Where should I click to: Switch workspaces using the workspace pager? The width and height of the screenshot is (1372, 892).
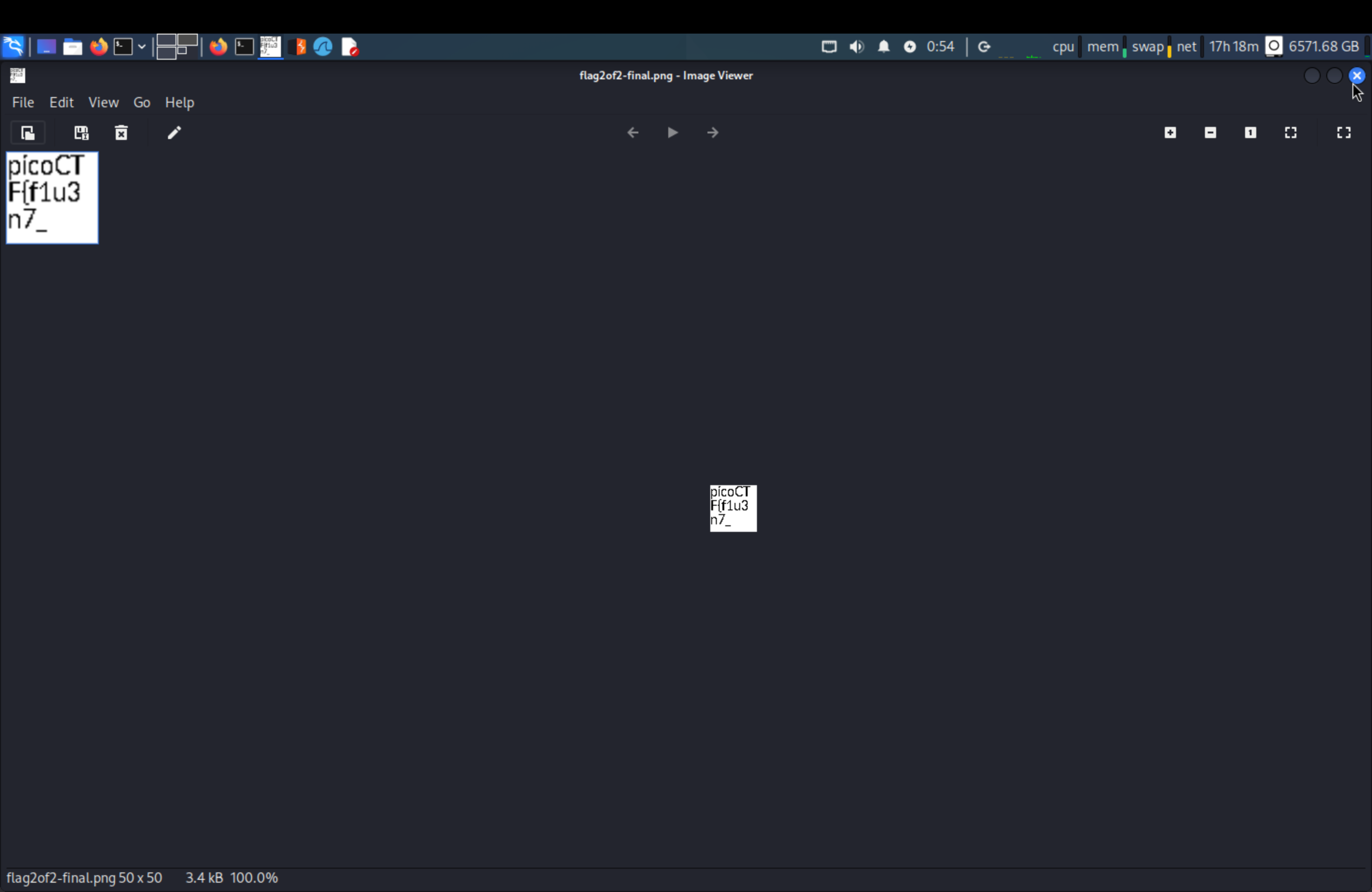click(177, 47)
